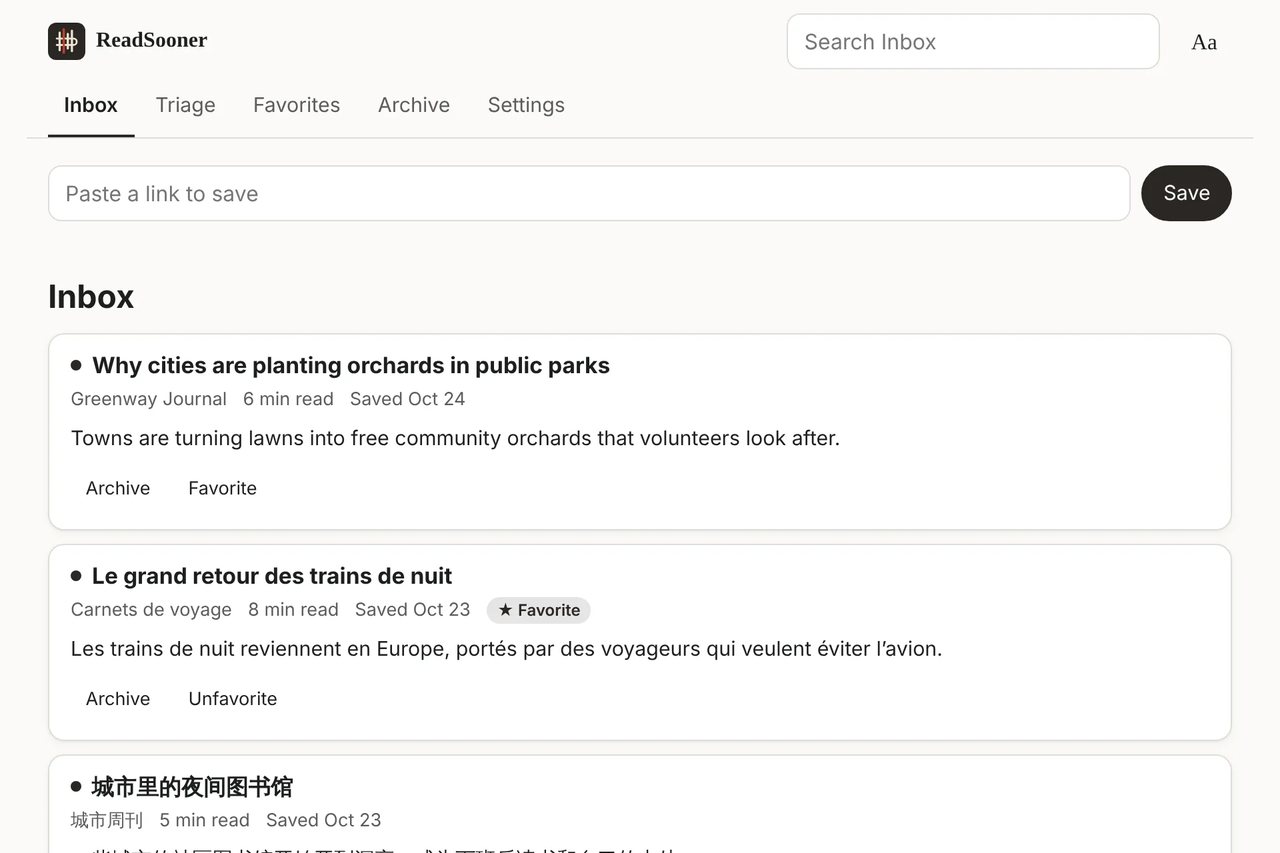Click the Search Inbox field
The width and height of the screenshot is (1280, 853).
click(973, 42)
